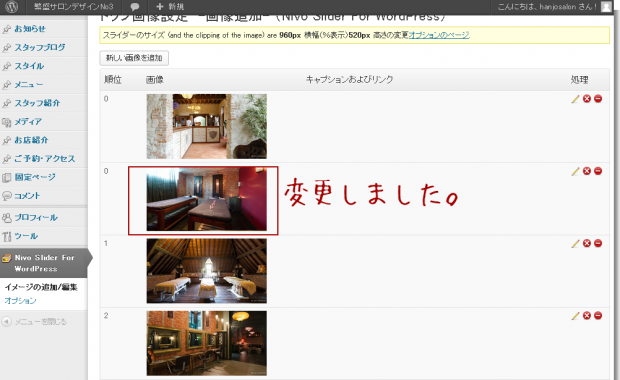Open スタイル sidebar menu
Screen dimensions: 620x380
[29, 66]
